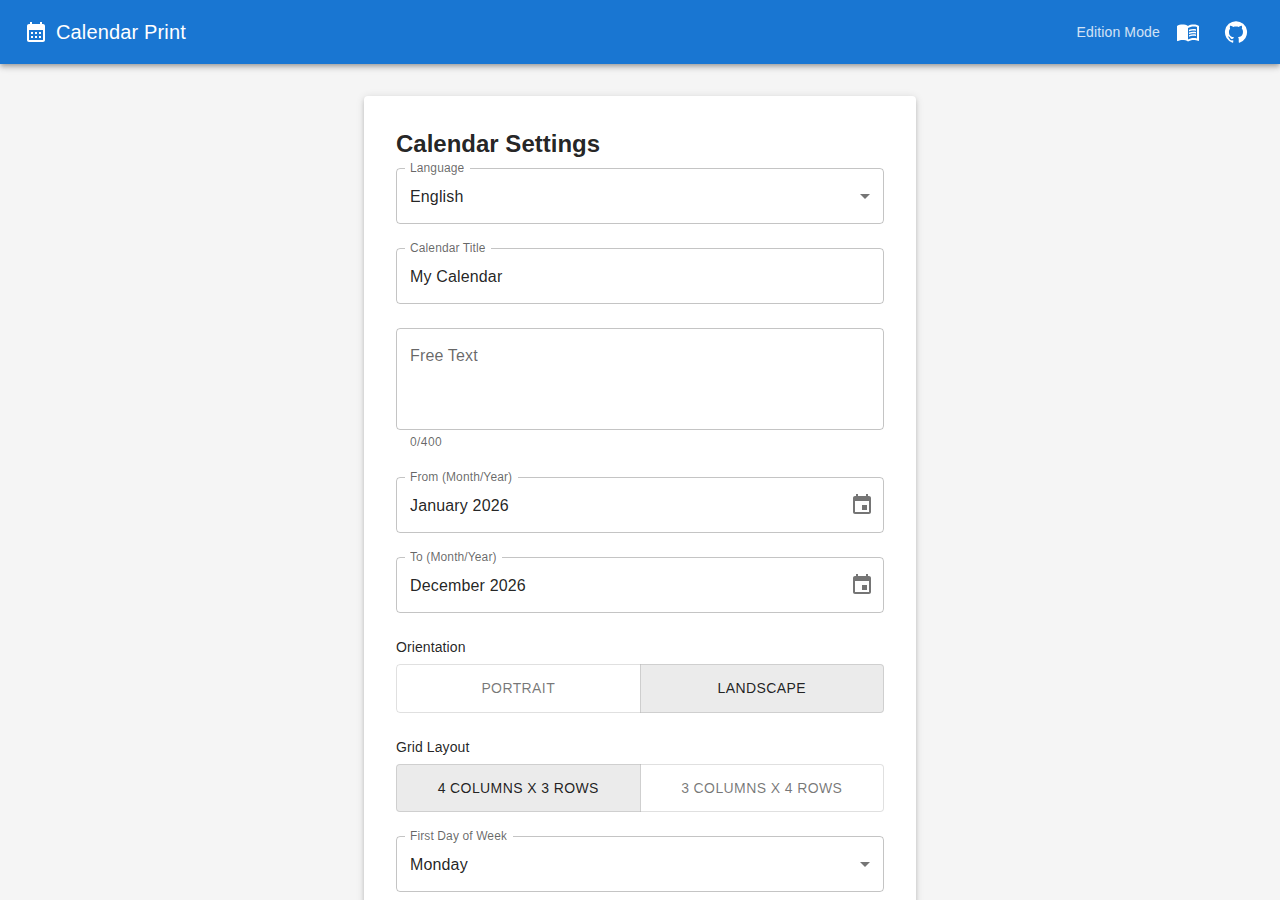This screenshot has height=900, width=1280.
Task: Switch to 3 Columns x 4 Rows layout
Action: pos(761,788)
